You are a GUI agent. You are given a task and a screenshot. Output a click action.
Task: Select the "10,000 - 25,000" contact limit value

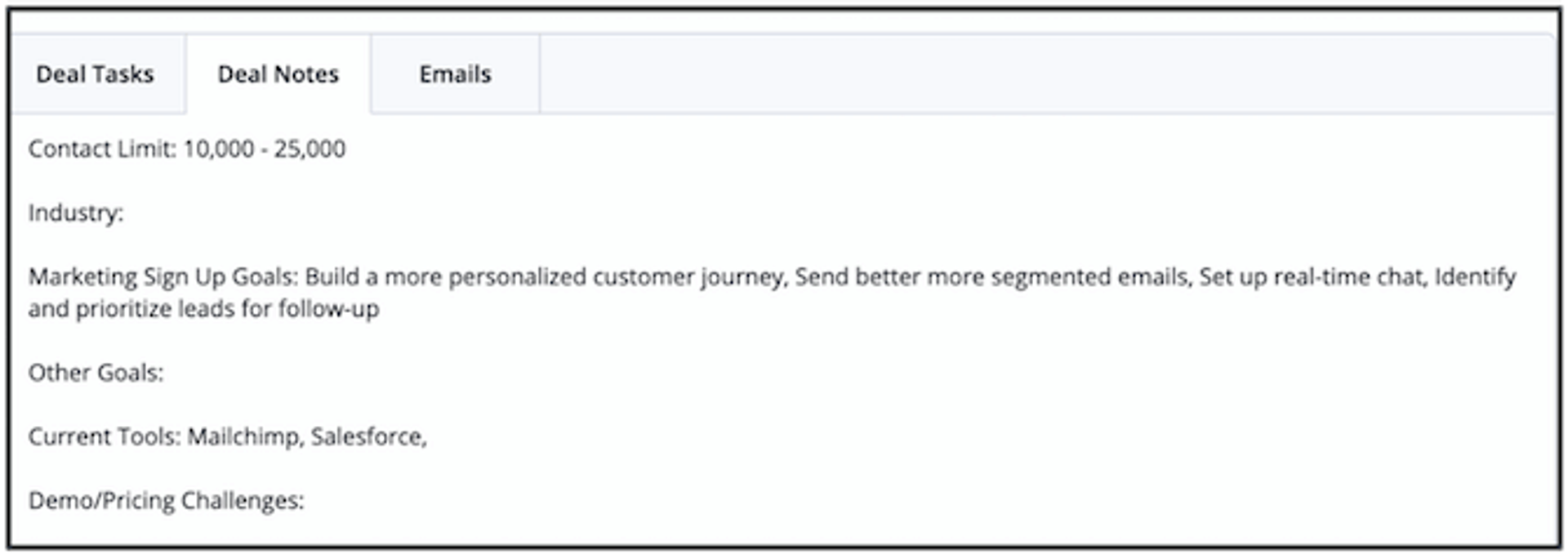coord(264,149)
